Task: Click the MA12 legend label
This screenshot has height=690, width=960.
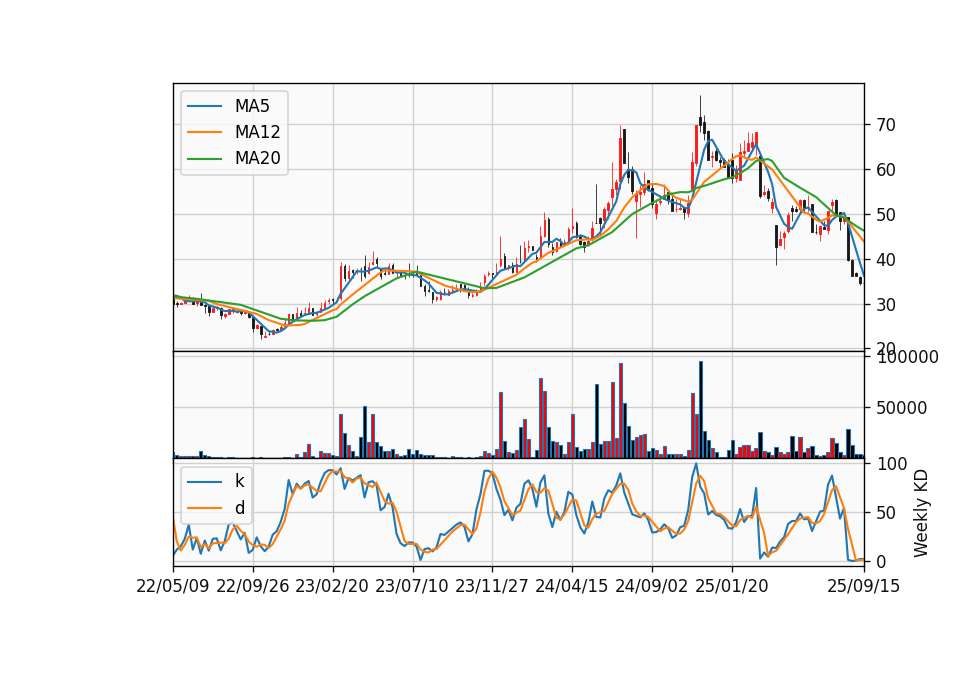Action: click(x=257, y=132)
